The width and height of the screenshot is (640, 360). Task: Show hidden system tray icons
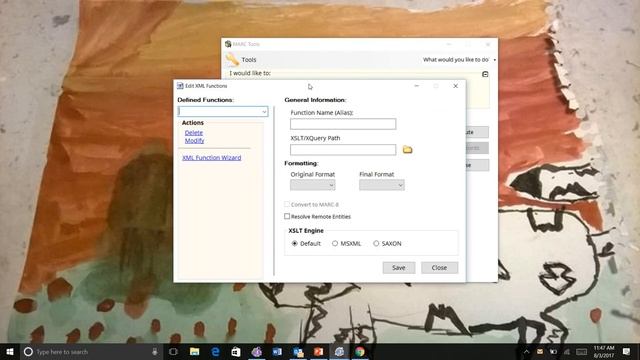pos(527,351)
